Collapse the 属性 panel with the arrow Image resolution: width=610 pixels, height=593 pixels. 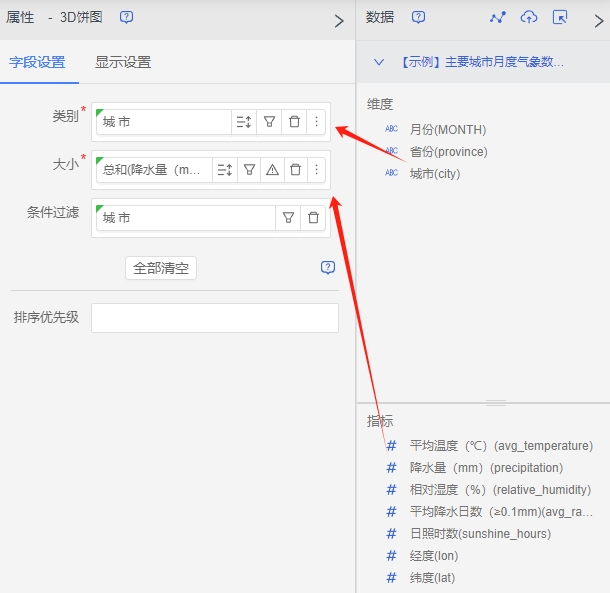click(338, 20)
